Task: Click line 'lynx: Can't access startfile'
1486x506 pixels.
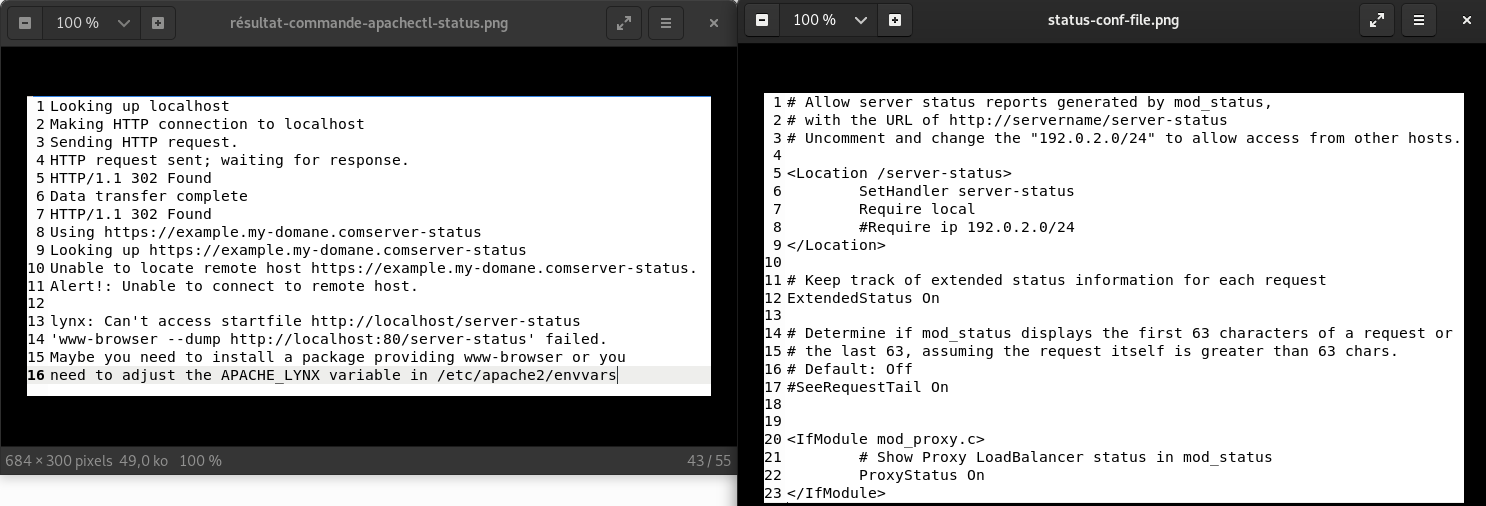Action: (x=315, y=321)
